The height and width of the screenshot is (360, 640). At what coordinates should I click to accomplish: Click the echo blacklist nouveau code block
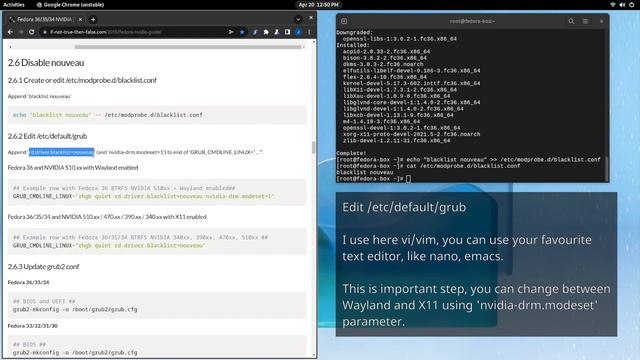coord(157,115)
